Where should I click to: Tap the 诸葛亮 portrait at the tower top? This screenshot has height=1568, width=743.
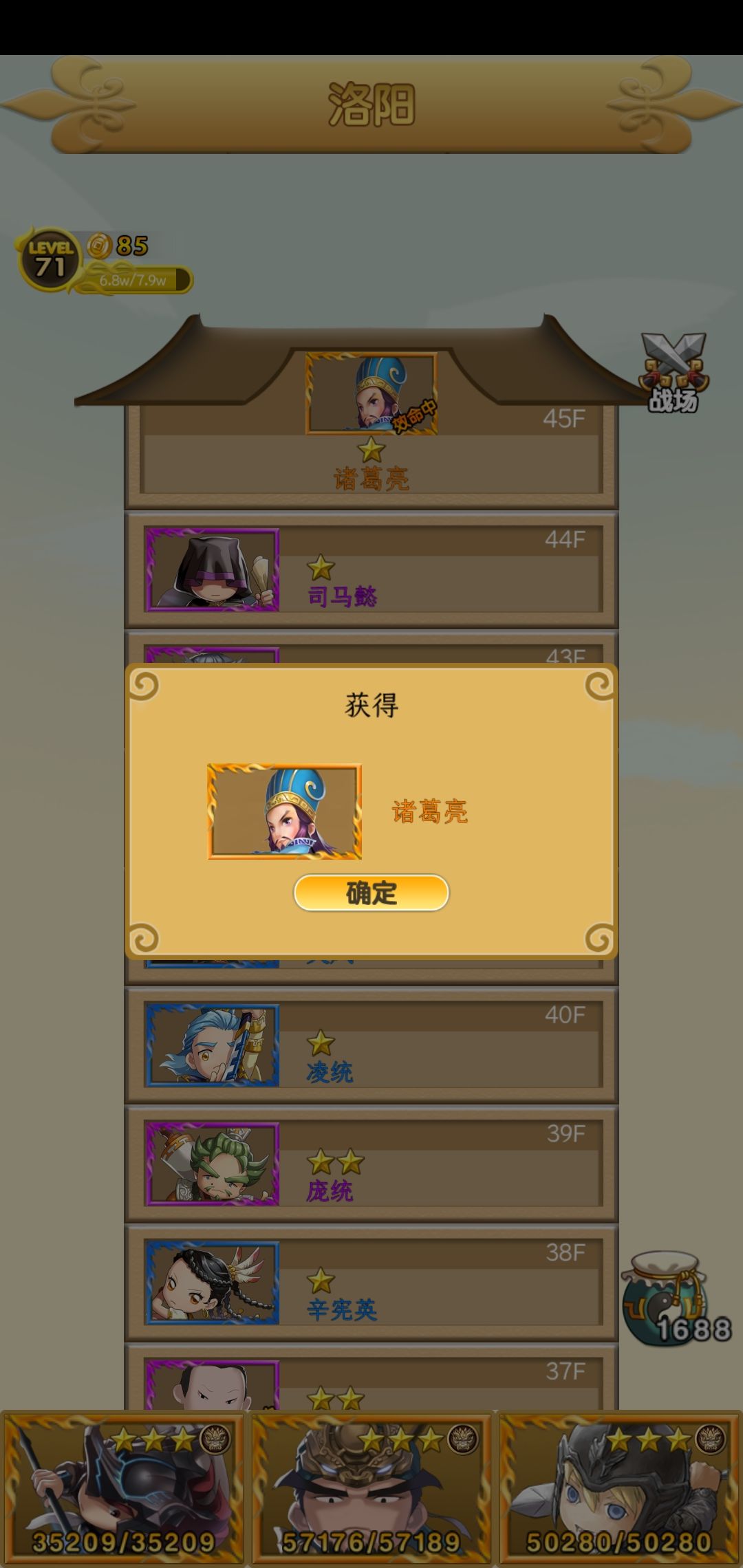(371, 393)
